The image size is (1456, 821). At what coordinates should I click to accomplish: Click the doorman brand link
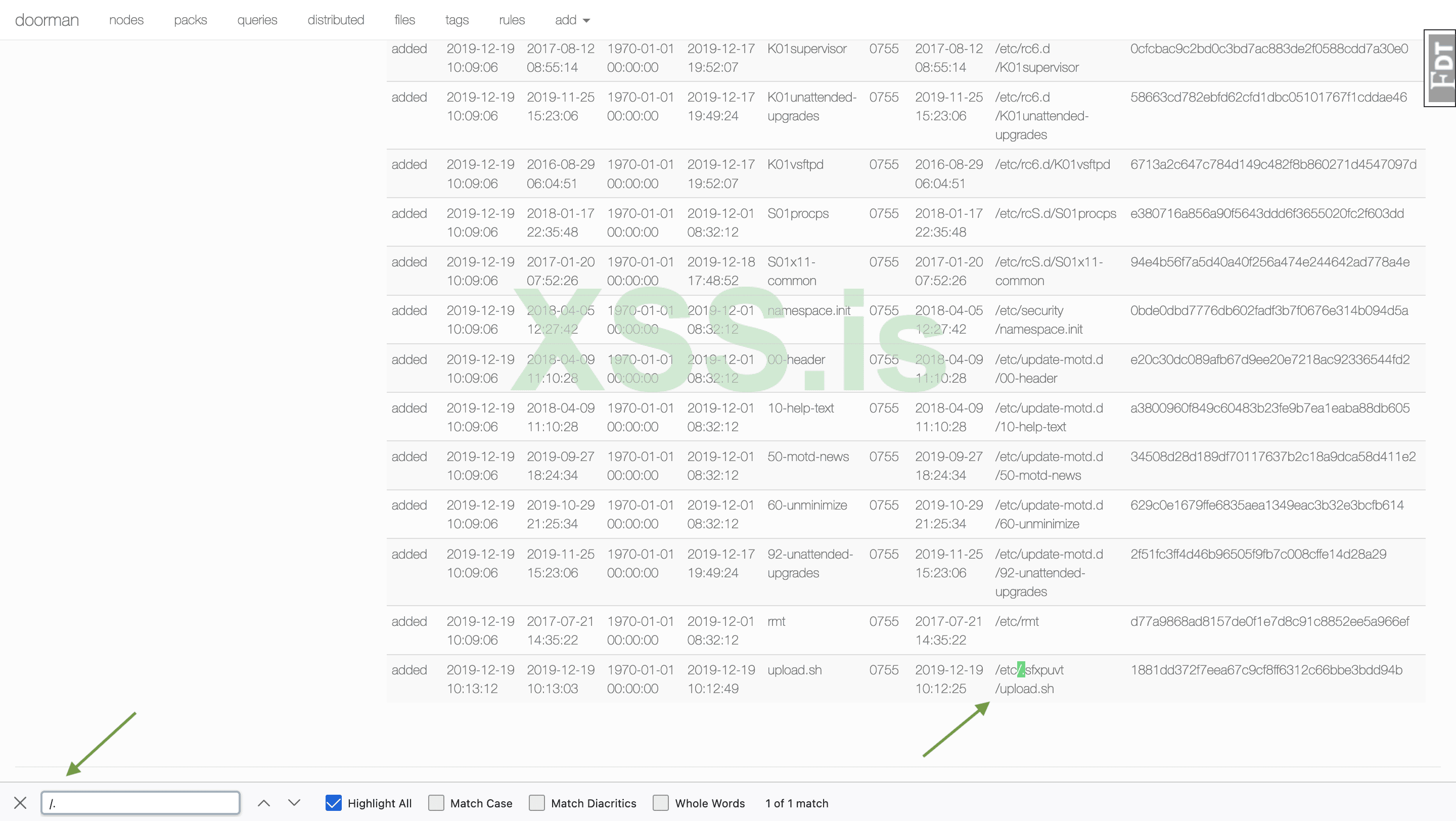tap(47, 20)
